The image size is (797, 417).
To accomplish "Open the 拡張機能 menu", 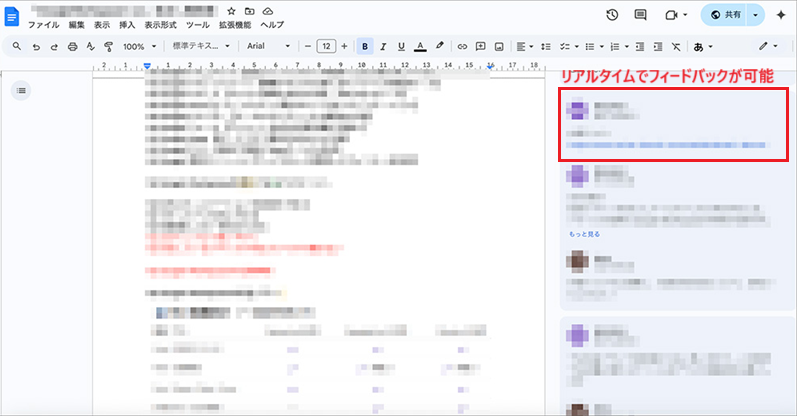I will click(235, 25).
